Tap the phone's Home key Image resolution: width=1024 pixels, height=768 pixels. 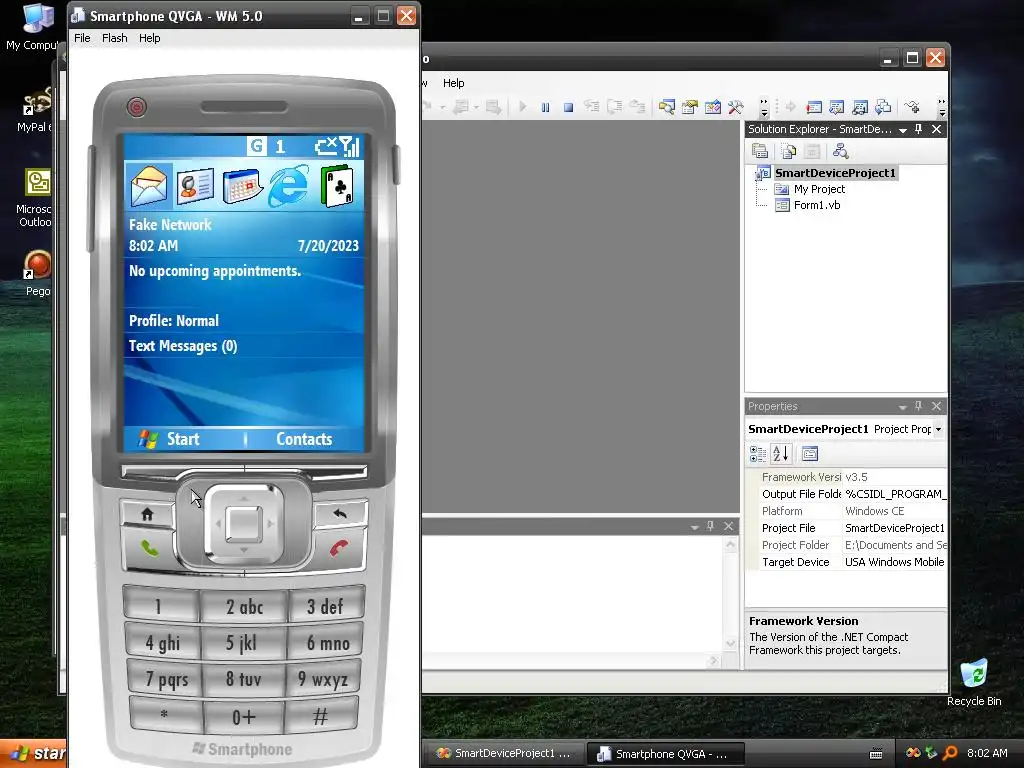click(147, 514)
